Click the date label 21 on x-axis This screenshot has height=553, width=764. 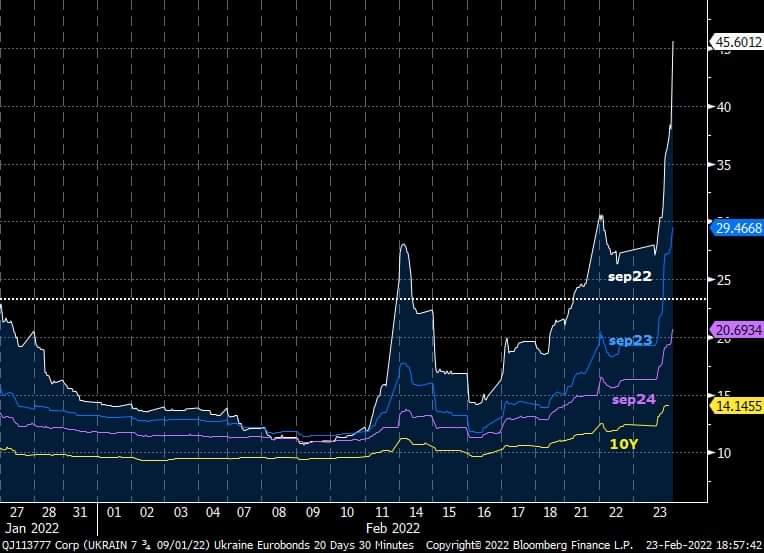click(x=581, y=513)
